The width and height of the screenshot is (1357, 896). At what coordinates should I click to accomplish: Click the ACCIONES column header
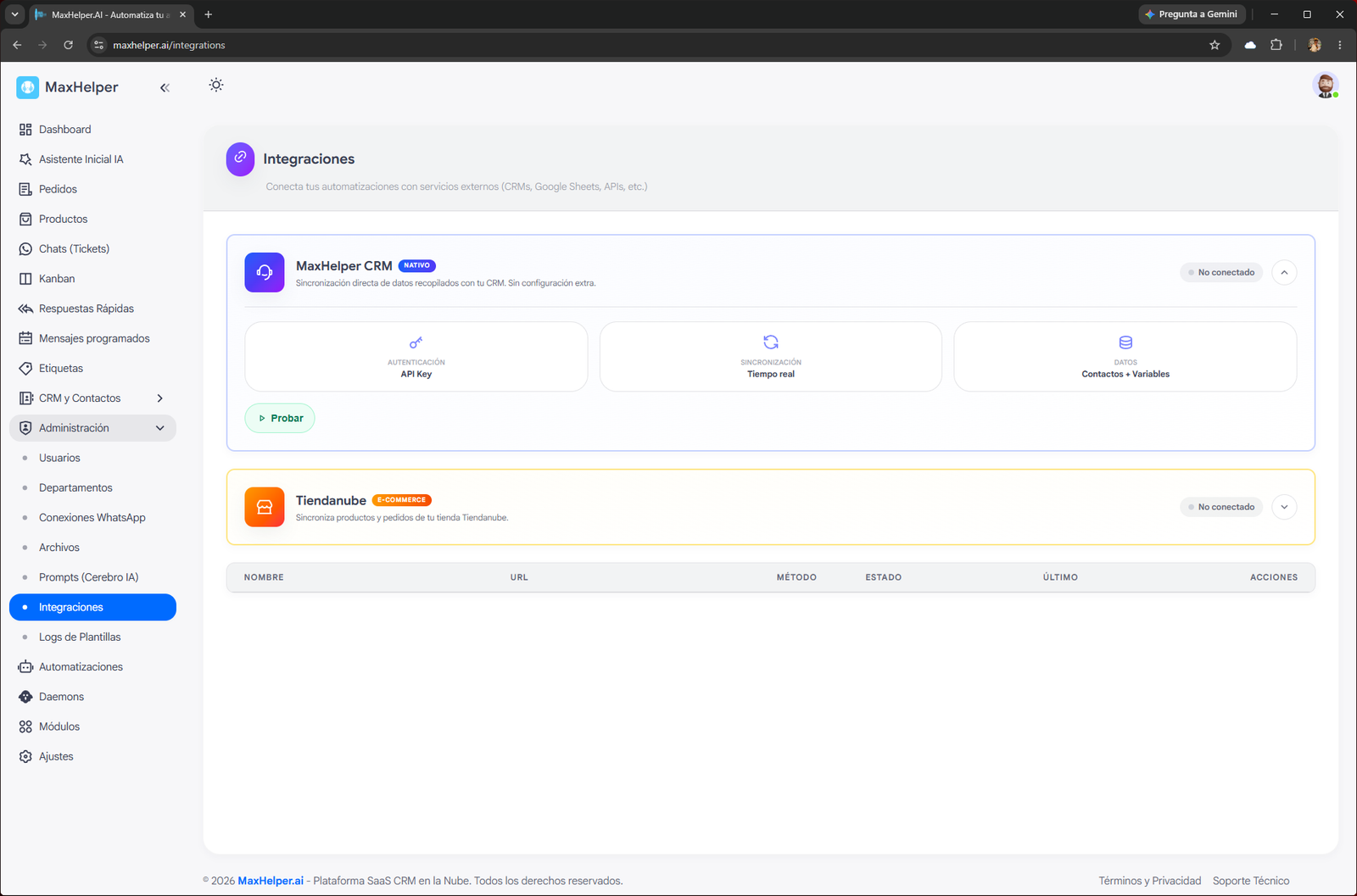(x=1274, y=577)
